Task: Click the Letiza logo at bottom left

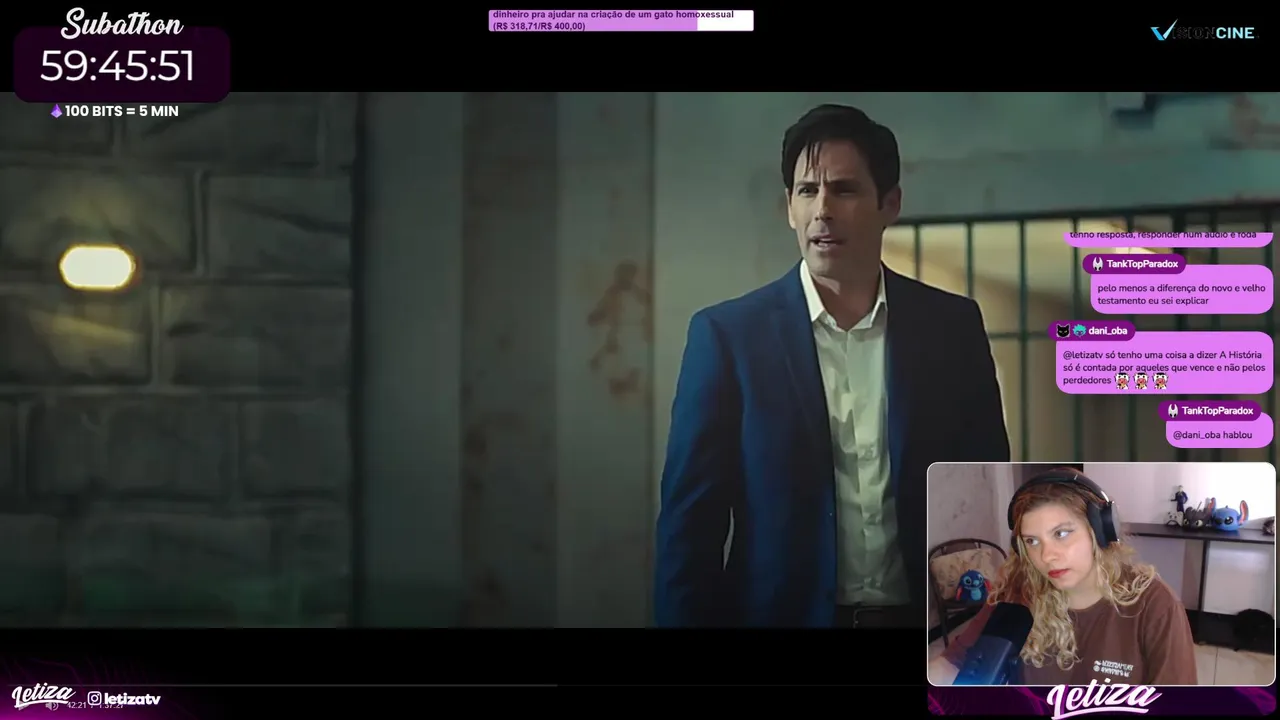Action: (x=43, y=695)
